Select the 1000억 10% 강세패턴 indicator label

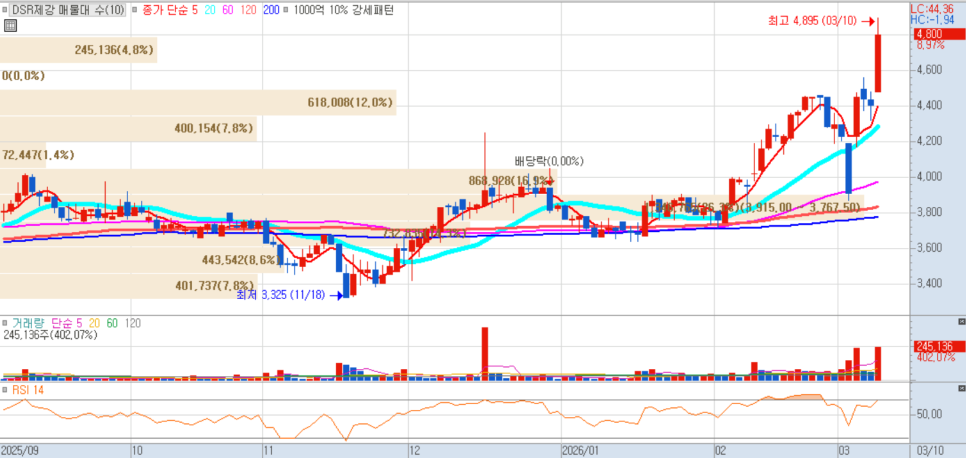[x=343, y=10]
